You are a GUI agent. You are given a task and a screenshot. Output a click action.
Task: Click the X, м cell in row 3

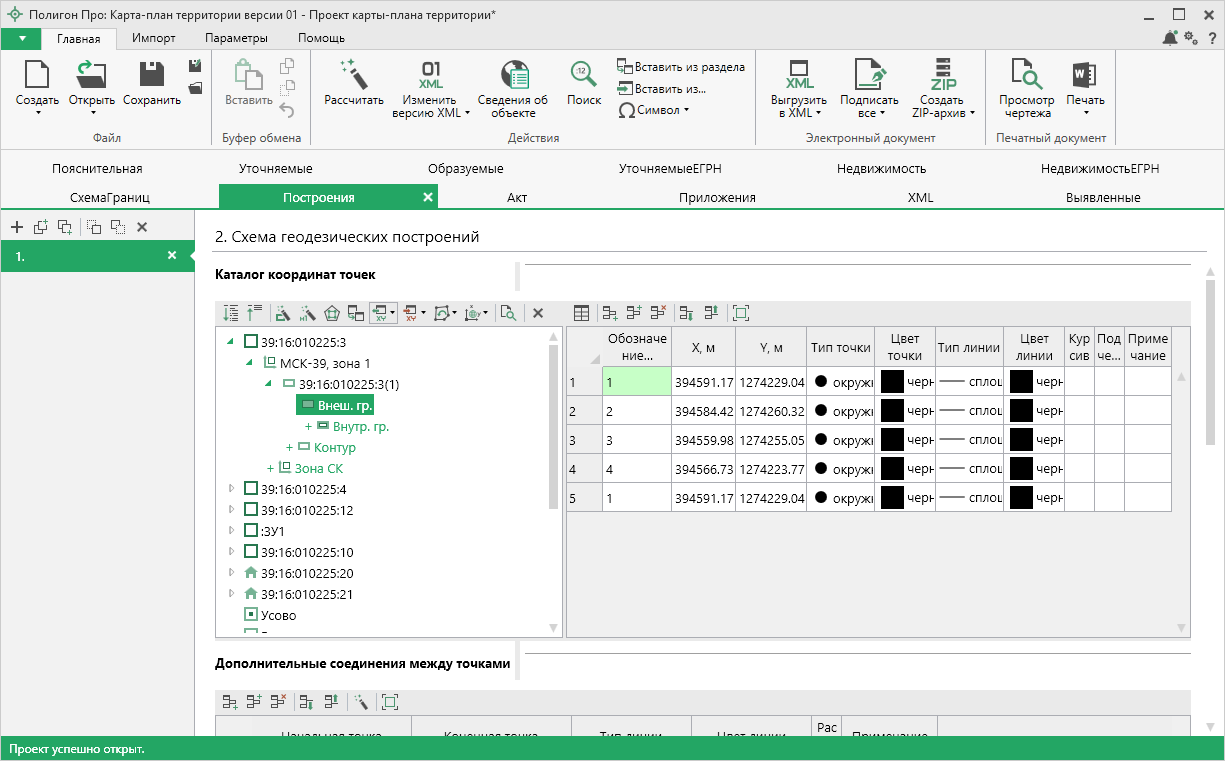tap(704, 440)
